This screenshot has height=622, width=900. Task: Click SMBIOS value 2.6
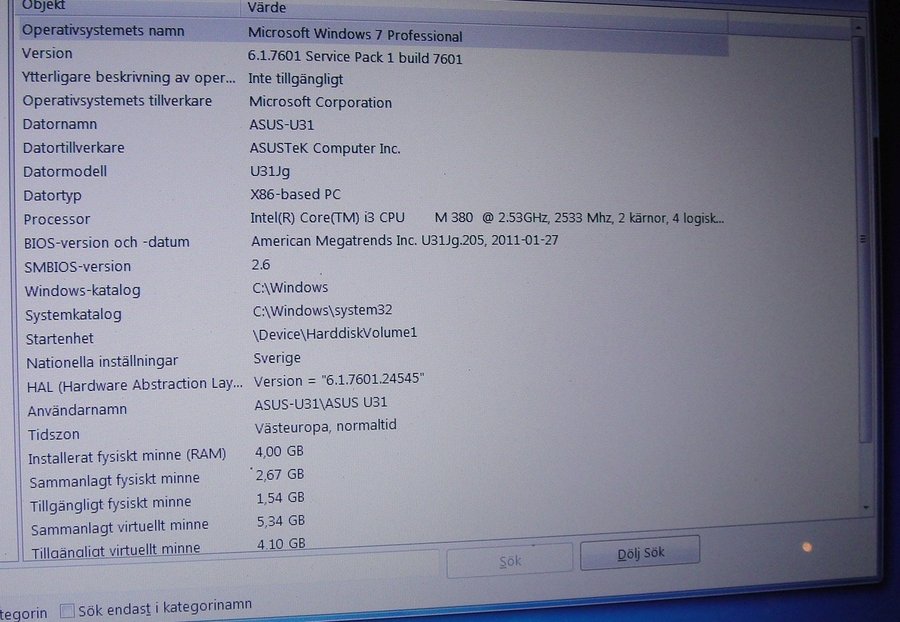tap(261, 265)
